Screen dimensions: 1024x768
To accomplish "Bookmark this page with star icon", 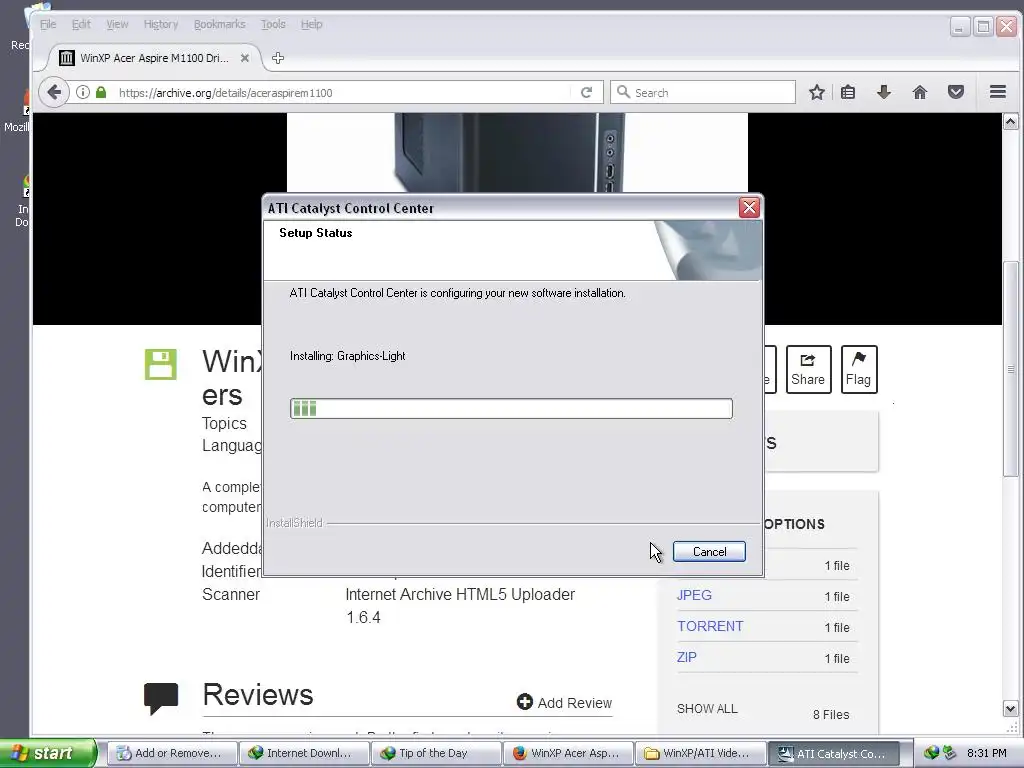I will coord(816,92).
